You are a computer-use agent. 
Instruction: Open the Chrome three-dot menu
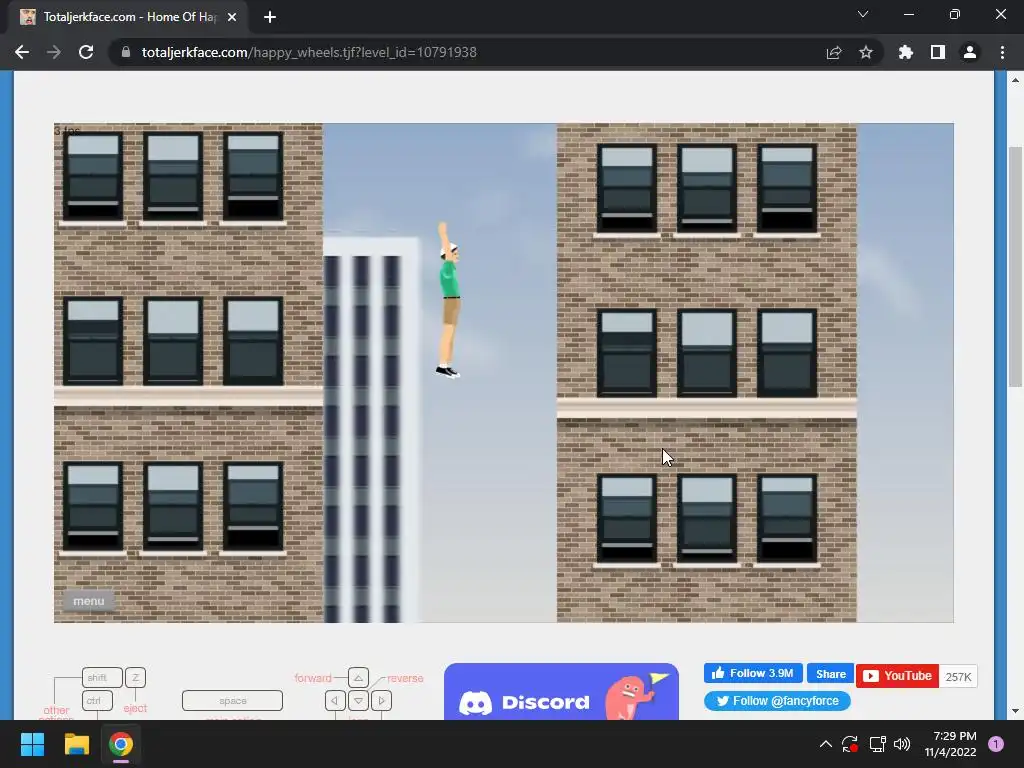point(1002,52)
